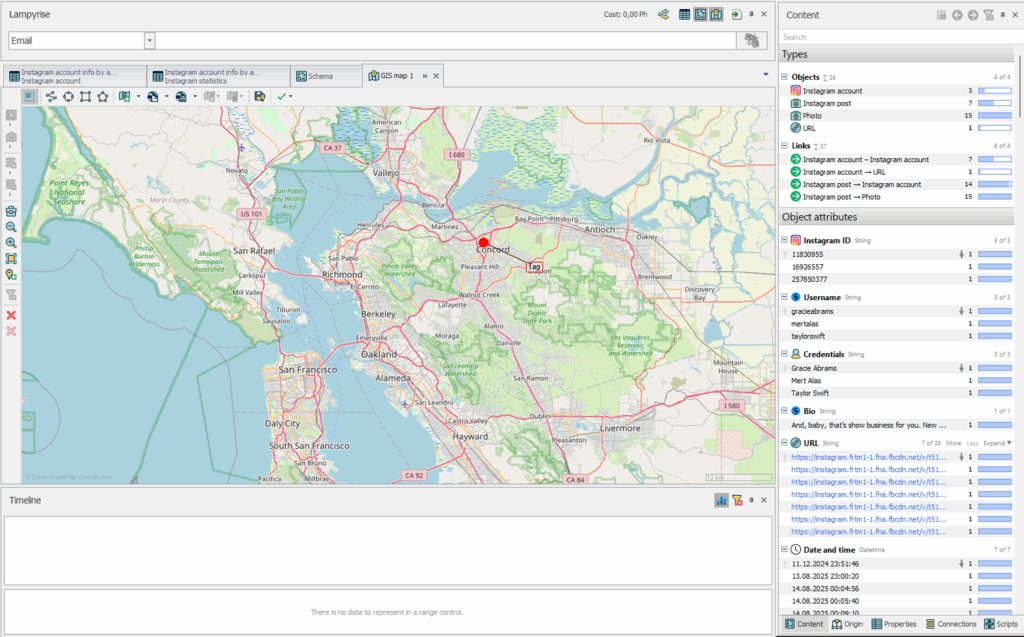The image size is (1024, 637).
Task: Open the add map layer dropdown arrow
Action: (138, 97)
